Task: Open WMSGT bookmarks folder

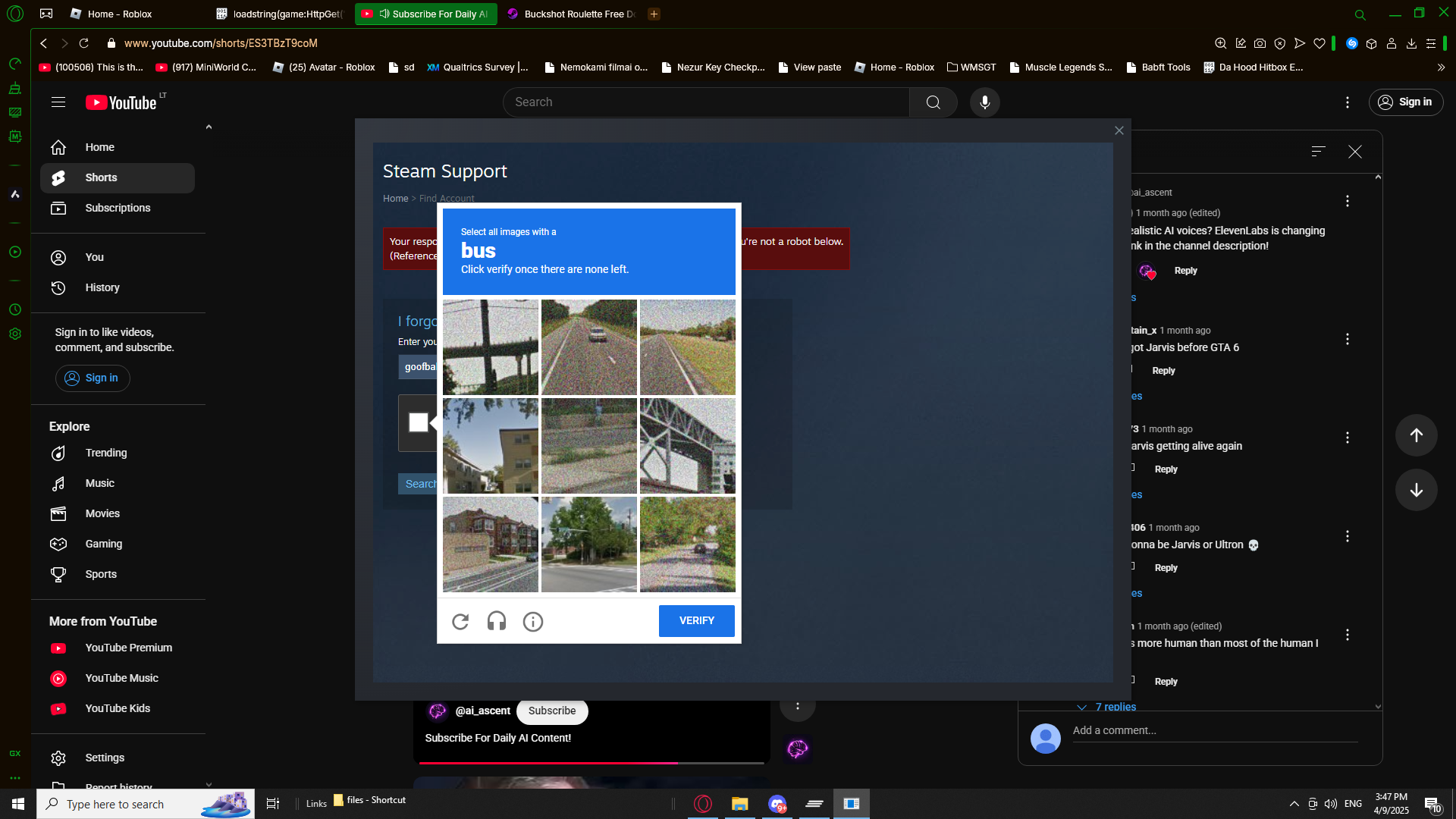Action: (971, 67)
